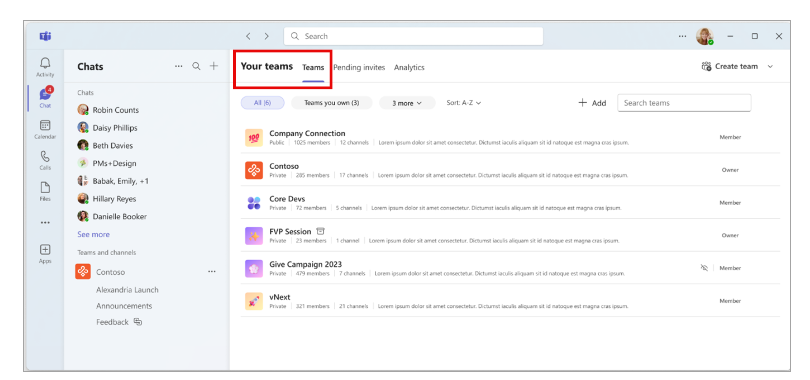Click the See more link
Image resolution: width=810 pixels, height=380 pixels.
(94, 234)
